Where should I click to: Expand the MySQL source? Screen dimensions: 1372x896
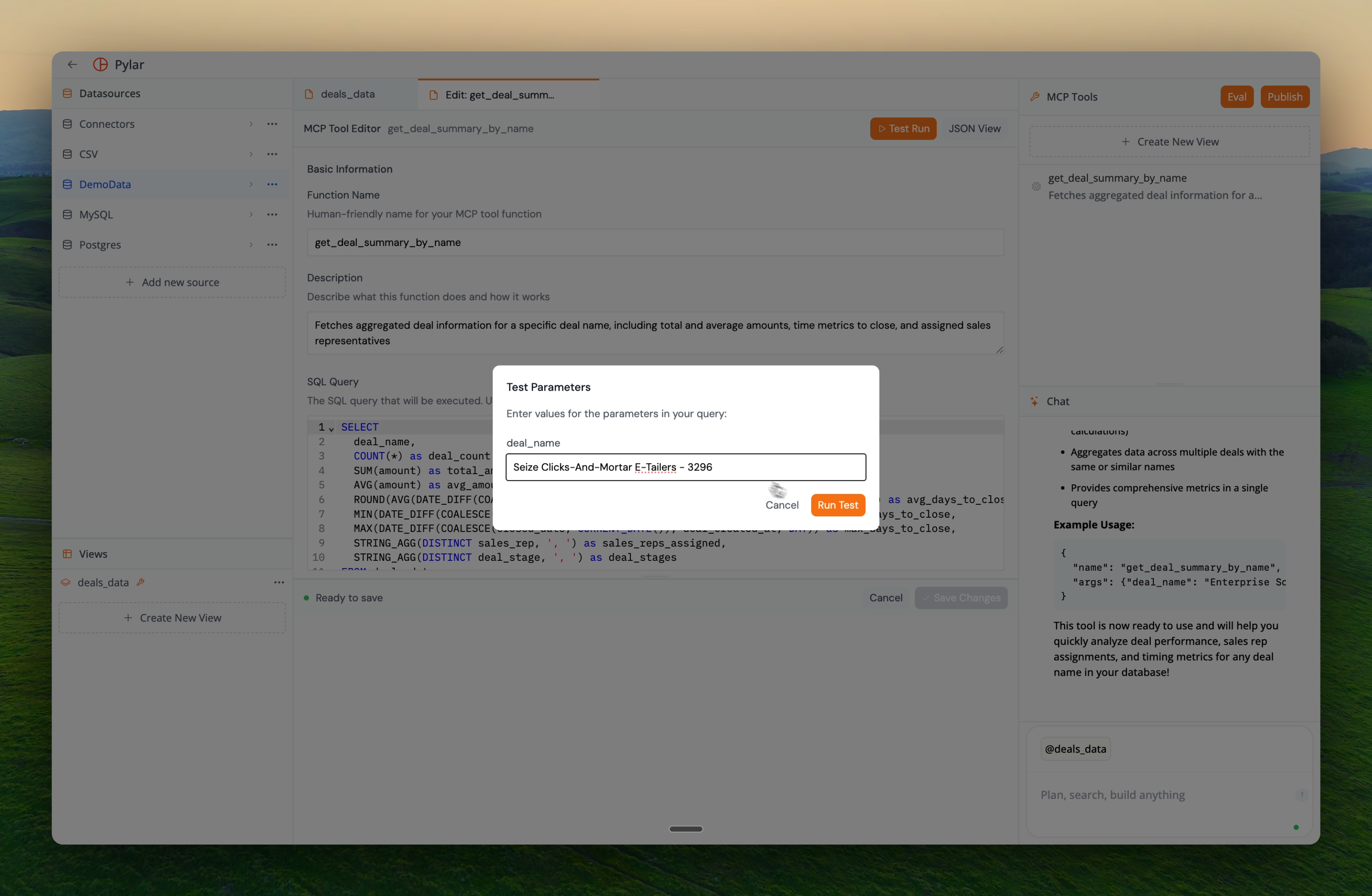[251, 214]
